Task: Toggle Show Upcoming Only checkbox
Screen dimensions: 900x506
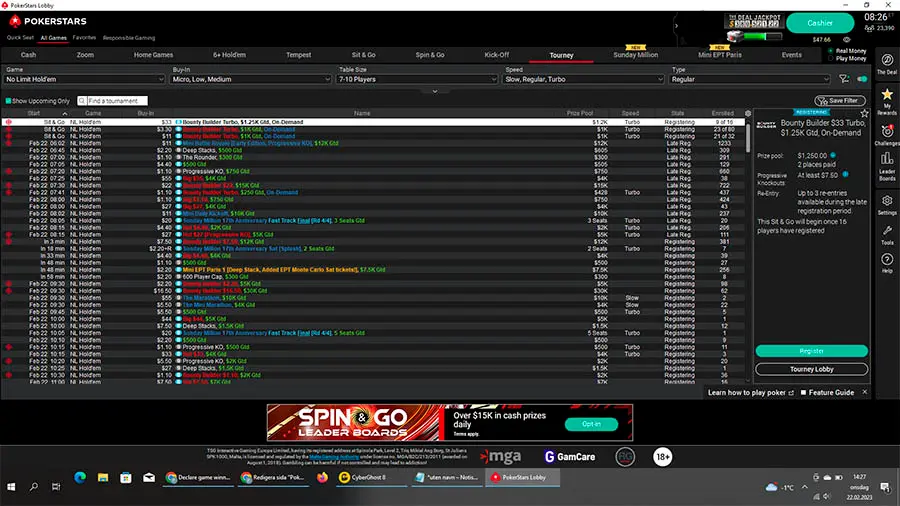Action: coord(8,101)
